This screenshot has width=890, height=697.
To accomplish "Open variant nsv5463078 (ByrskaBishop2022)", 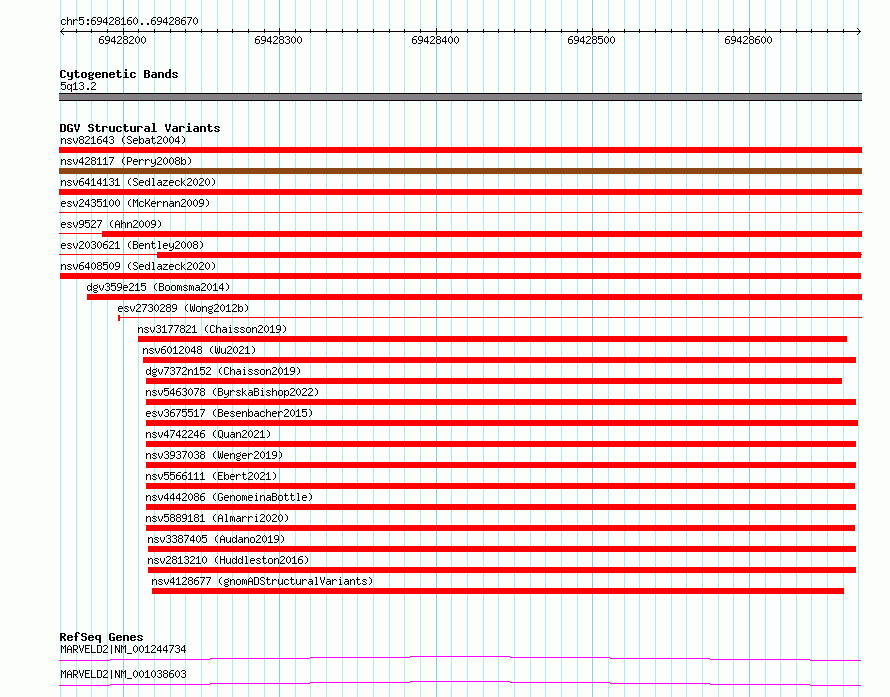I will tap(232, 392).
